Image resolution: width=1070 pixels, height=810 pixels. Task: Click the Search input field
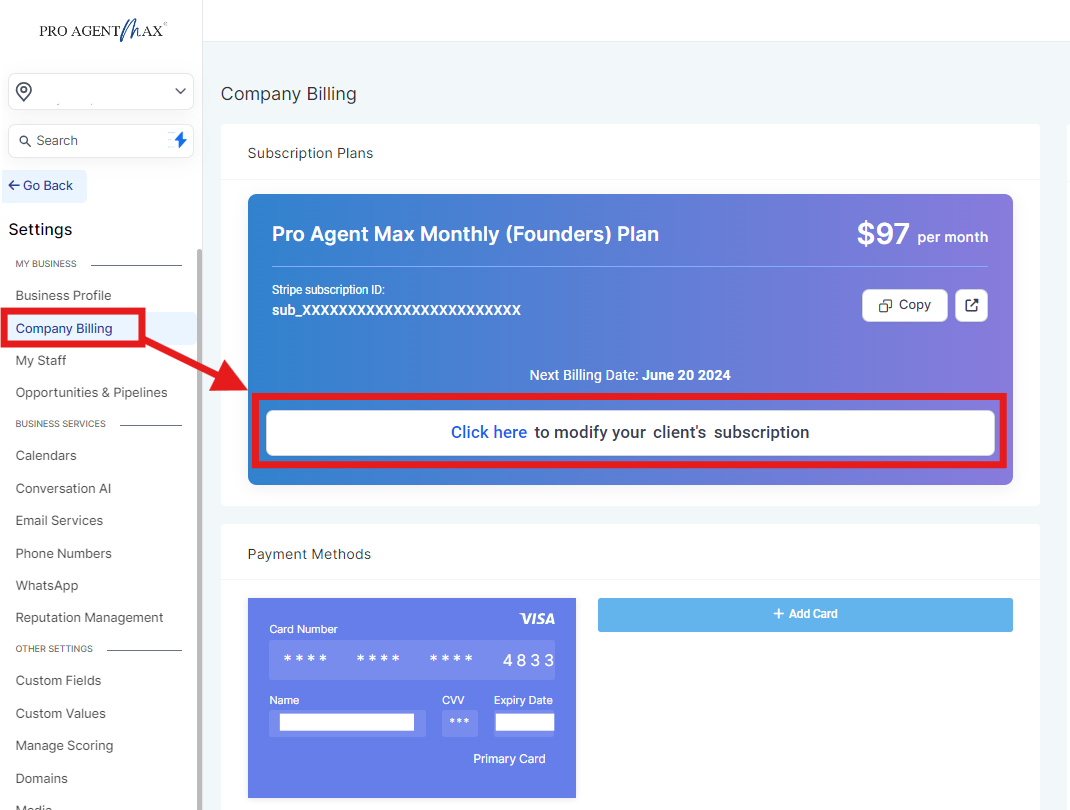click(95, 141)
